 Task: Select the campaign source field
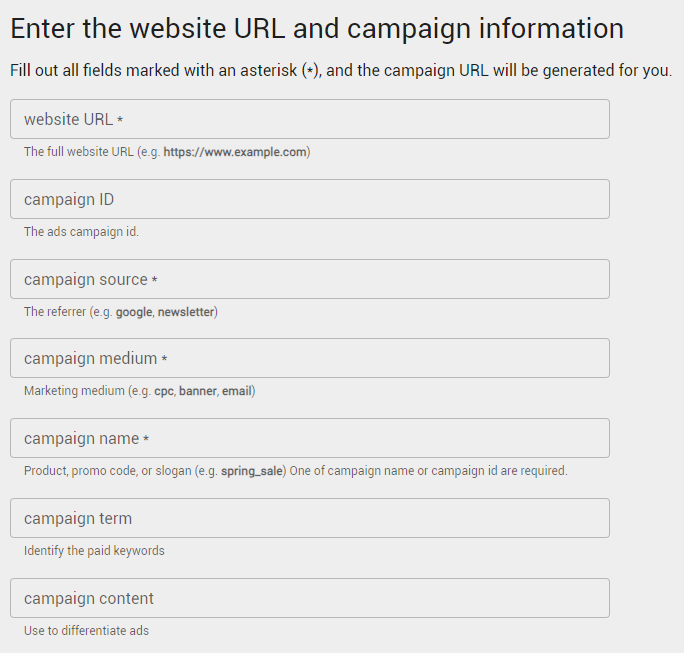(309, 279)
